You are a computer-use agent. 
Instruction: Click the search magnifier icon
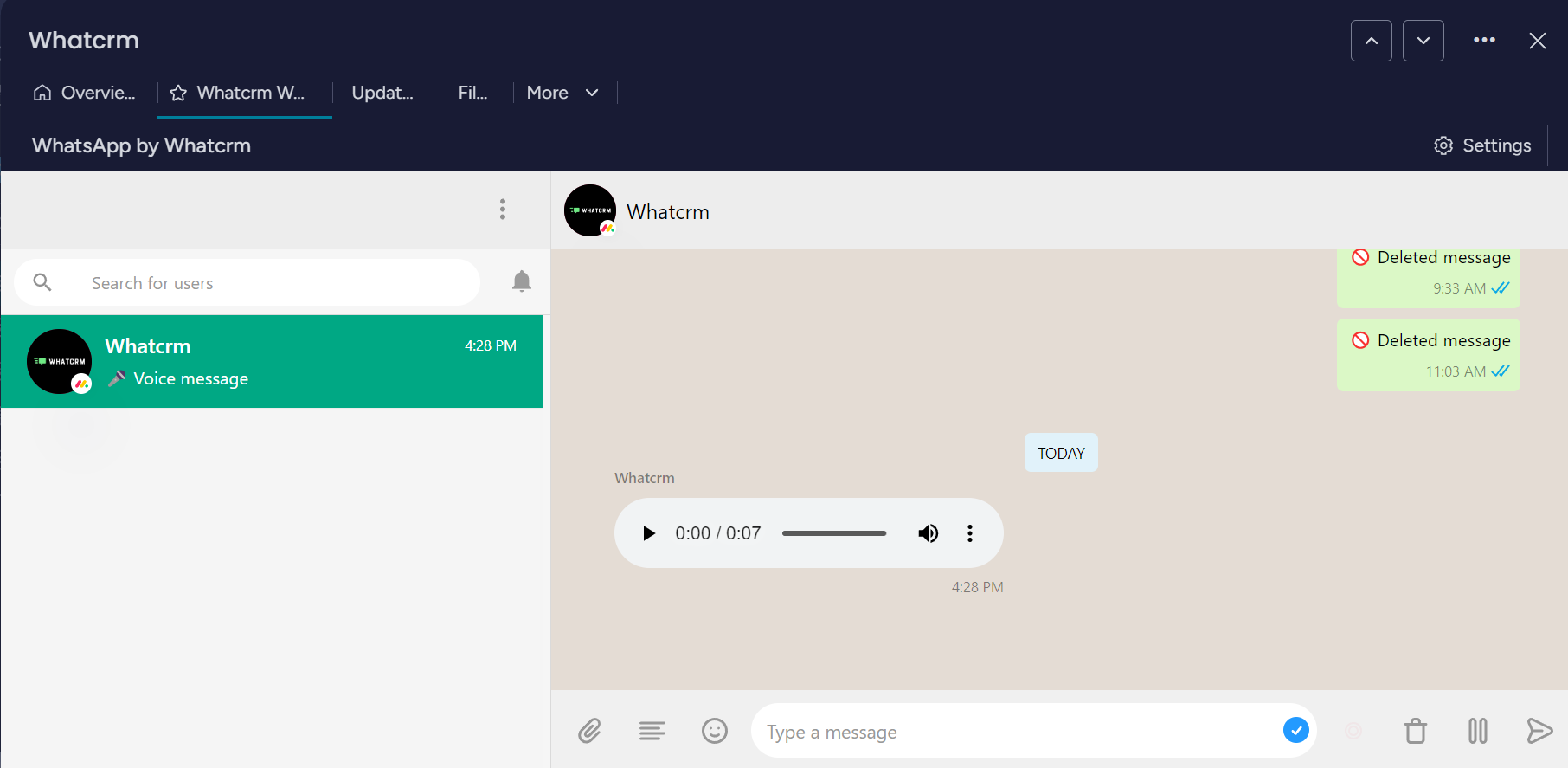coord(42,282)
